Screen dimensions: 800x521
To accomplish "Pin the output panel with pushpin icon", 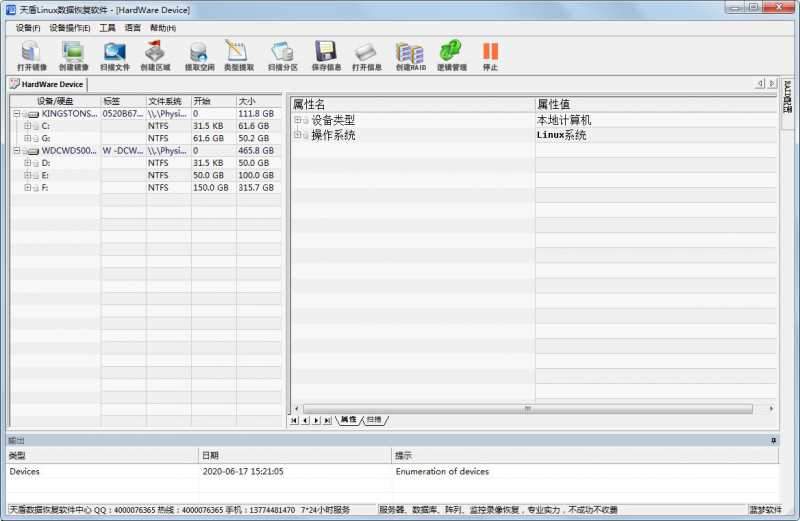I will coord(773,440).
